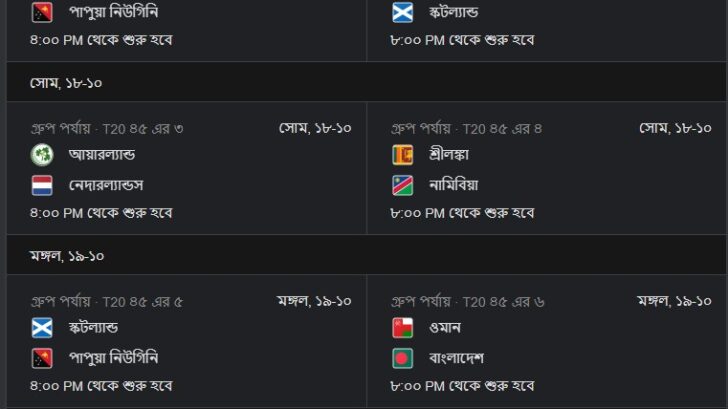Click the Namibia flag icon
728x409 pixels.
(403, 185)
